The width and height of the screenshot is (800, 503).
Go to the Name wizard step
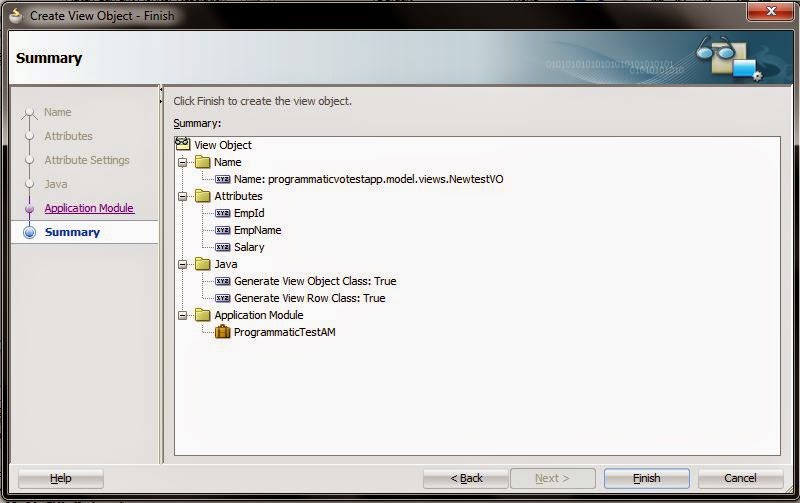point(58,112)
